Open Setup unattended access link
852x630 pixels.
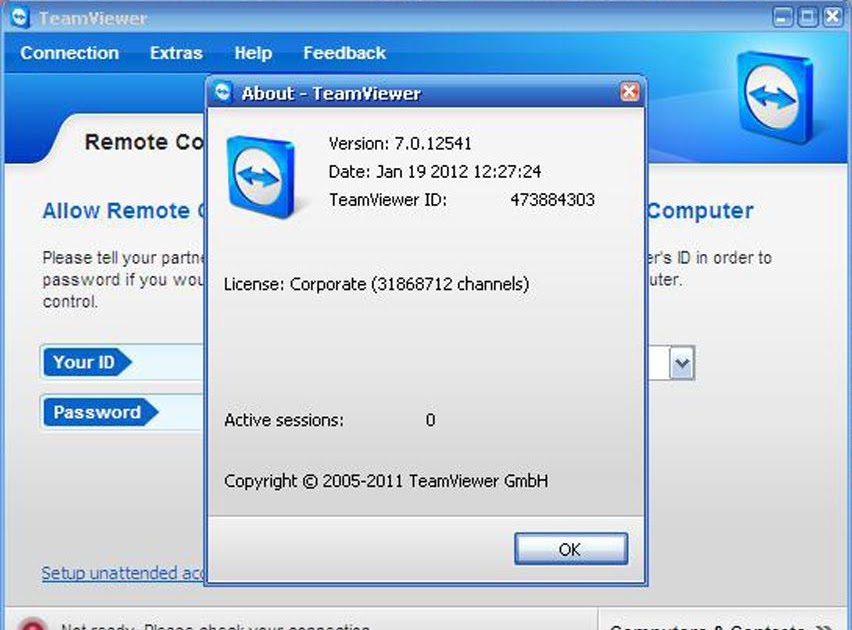pyautogui.click(x=124, y=573)
